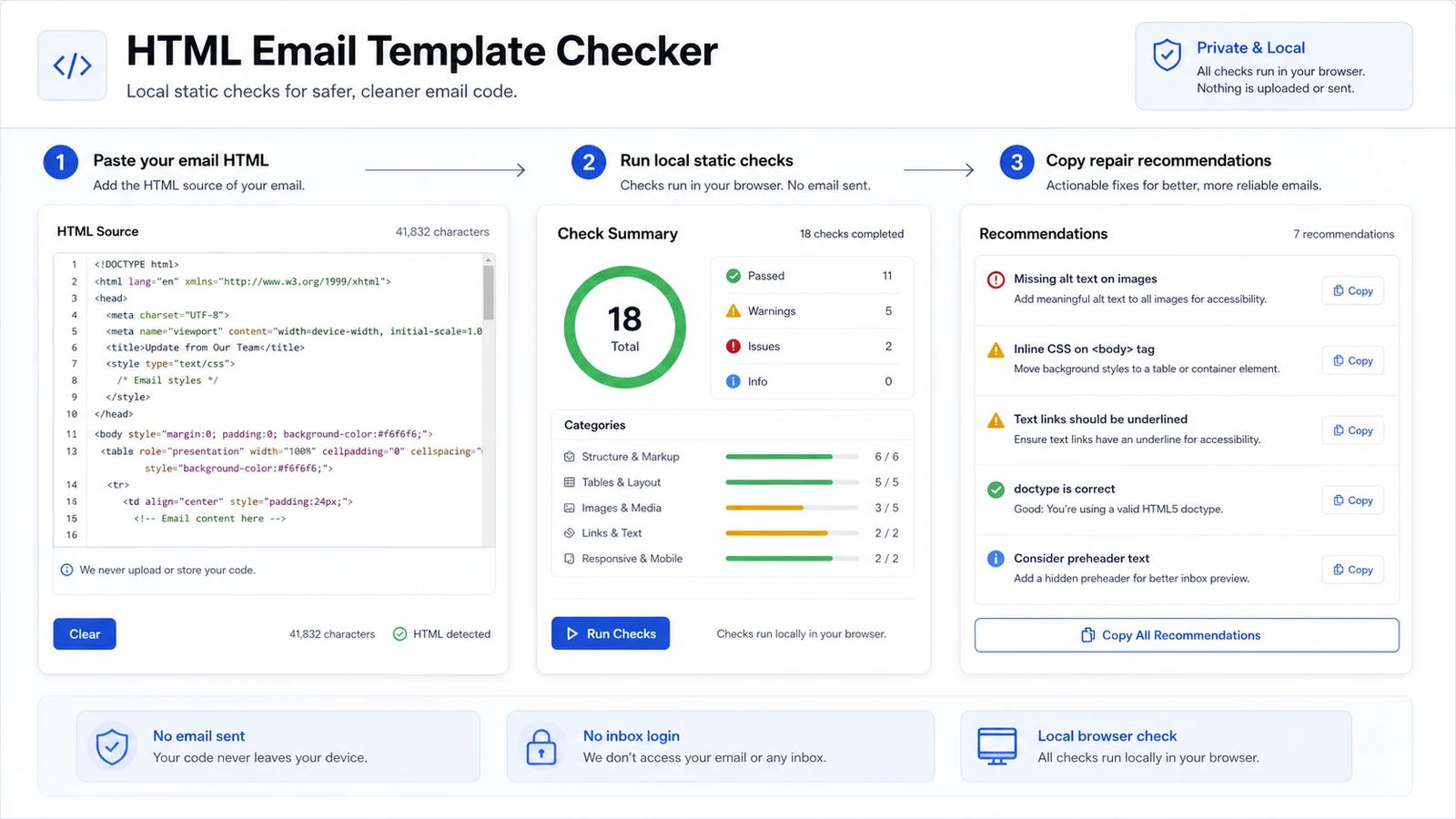
Task: Click the warning icon for Inline CSS on body
Action: (996, 349)
